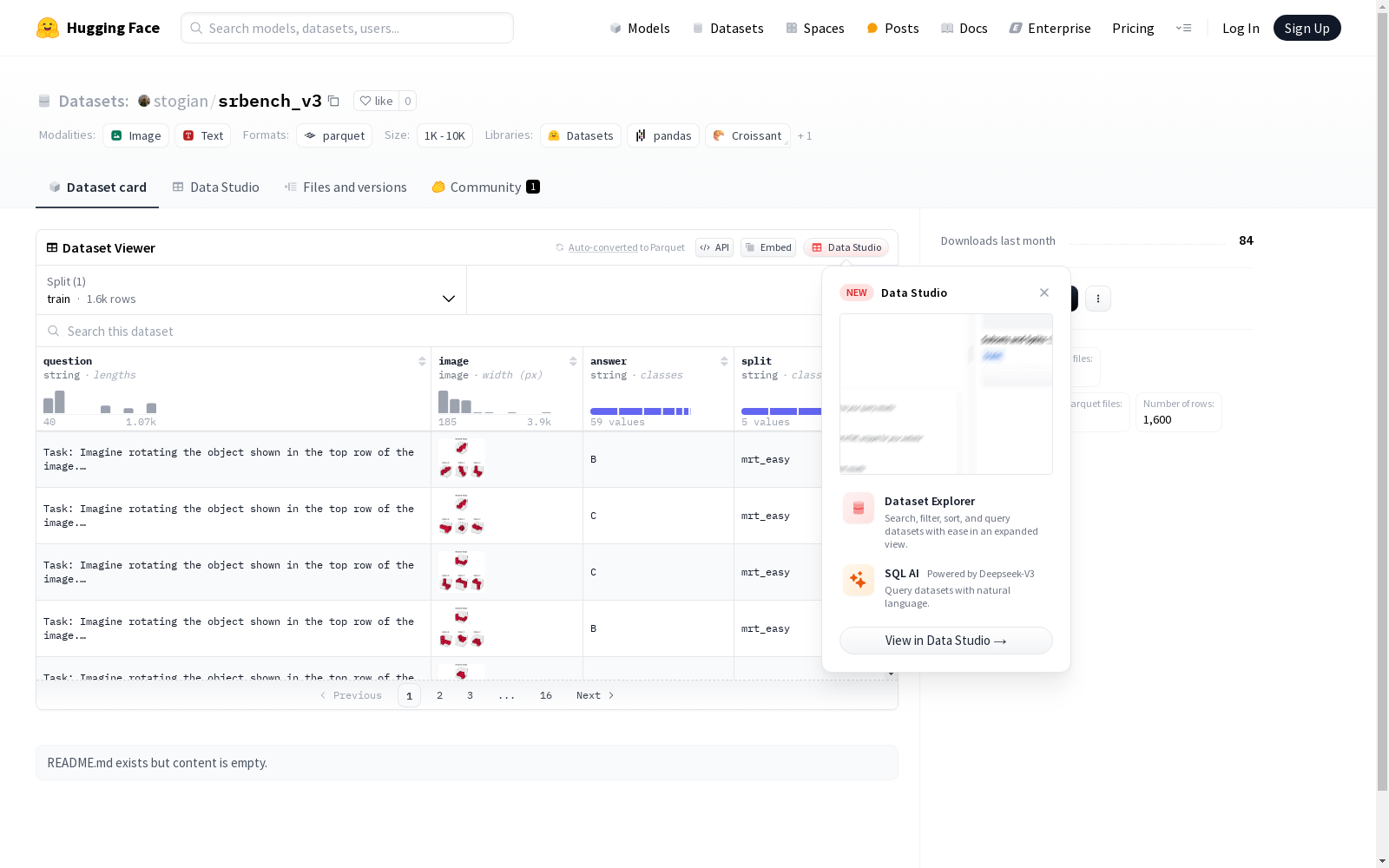The height and width of the screenshot is (868, 1389).
Task: Click View in Data Studio button
Action: coord(946,641)
